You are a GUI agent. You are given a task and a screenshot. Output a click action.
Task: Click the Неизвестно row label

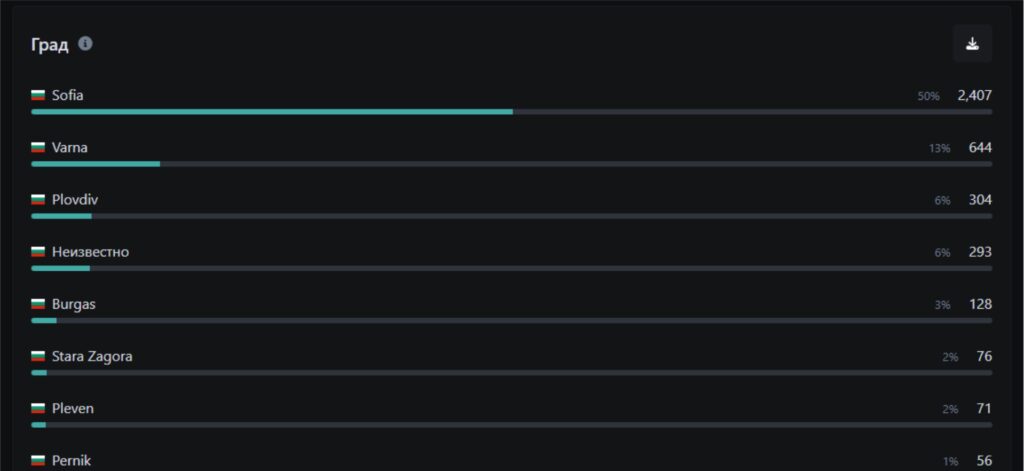tap(90, 252)
